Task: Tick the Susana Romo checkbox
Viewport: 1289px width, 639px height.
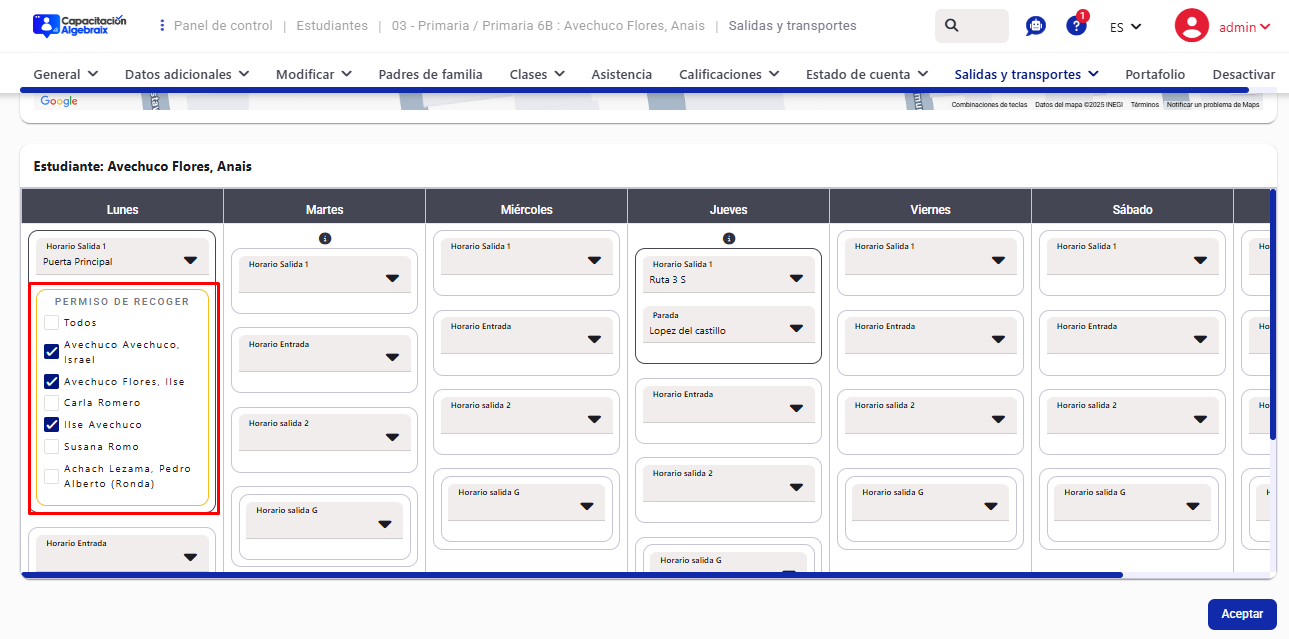Action: (x=51, y=447)
